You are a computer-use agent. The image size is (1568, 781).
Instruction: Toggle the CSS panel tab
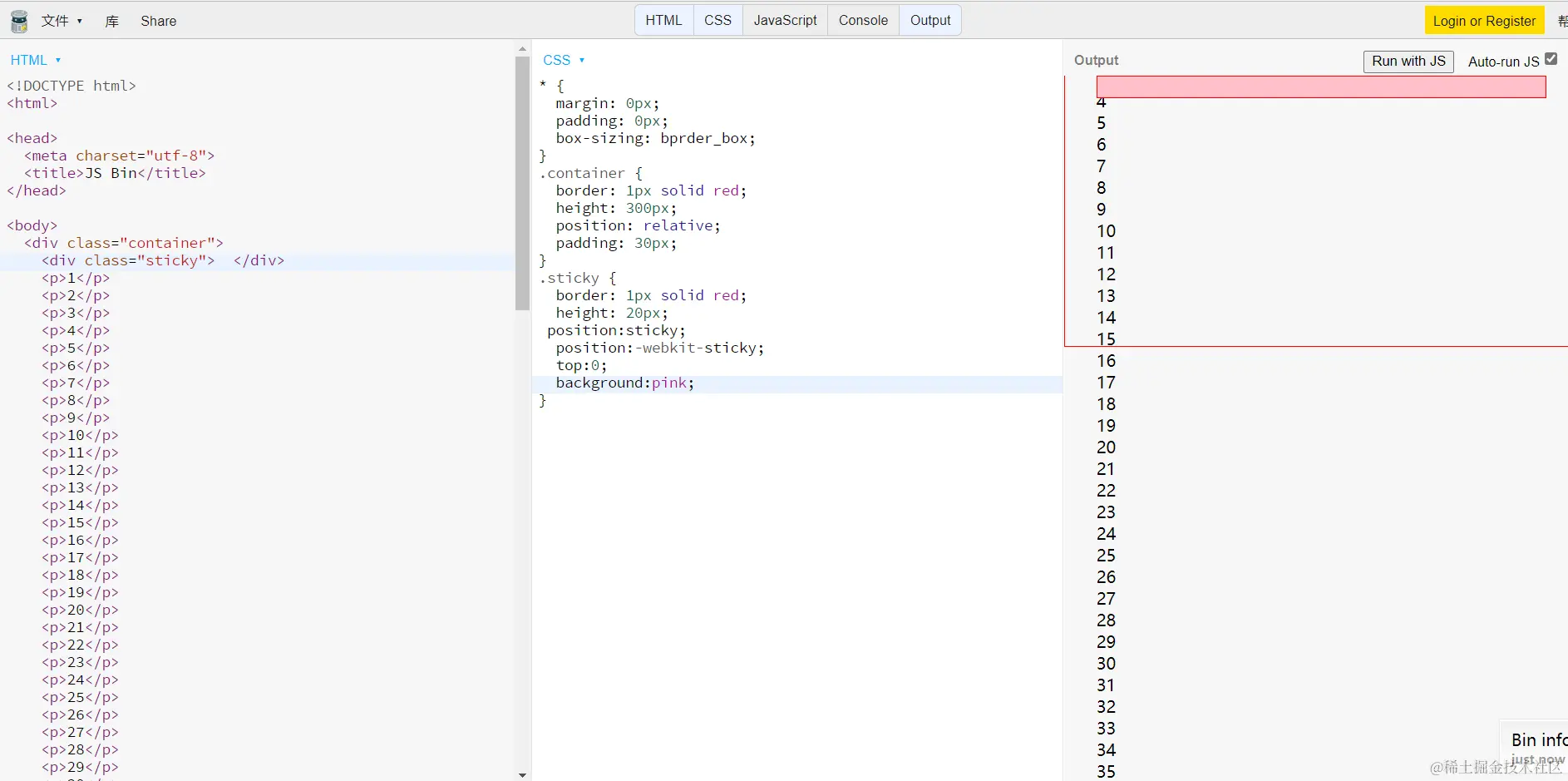pyautogui.click(x=717, y=20)
